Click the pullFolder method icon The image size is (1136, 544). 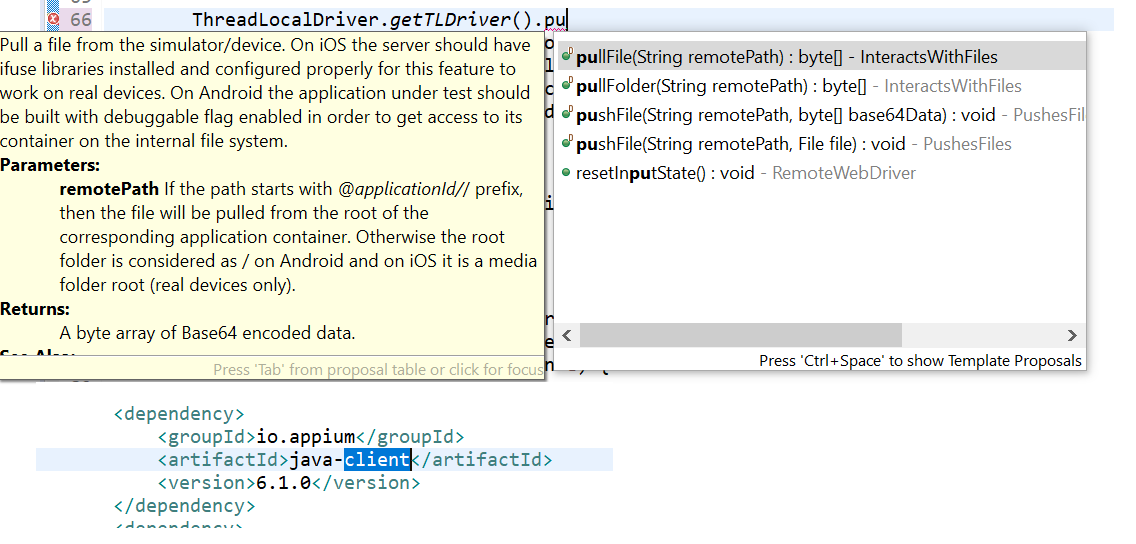pos(567,85)
